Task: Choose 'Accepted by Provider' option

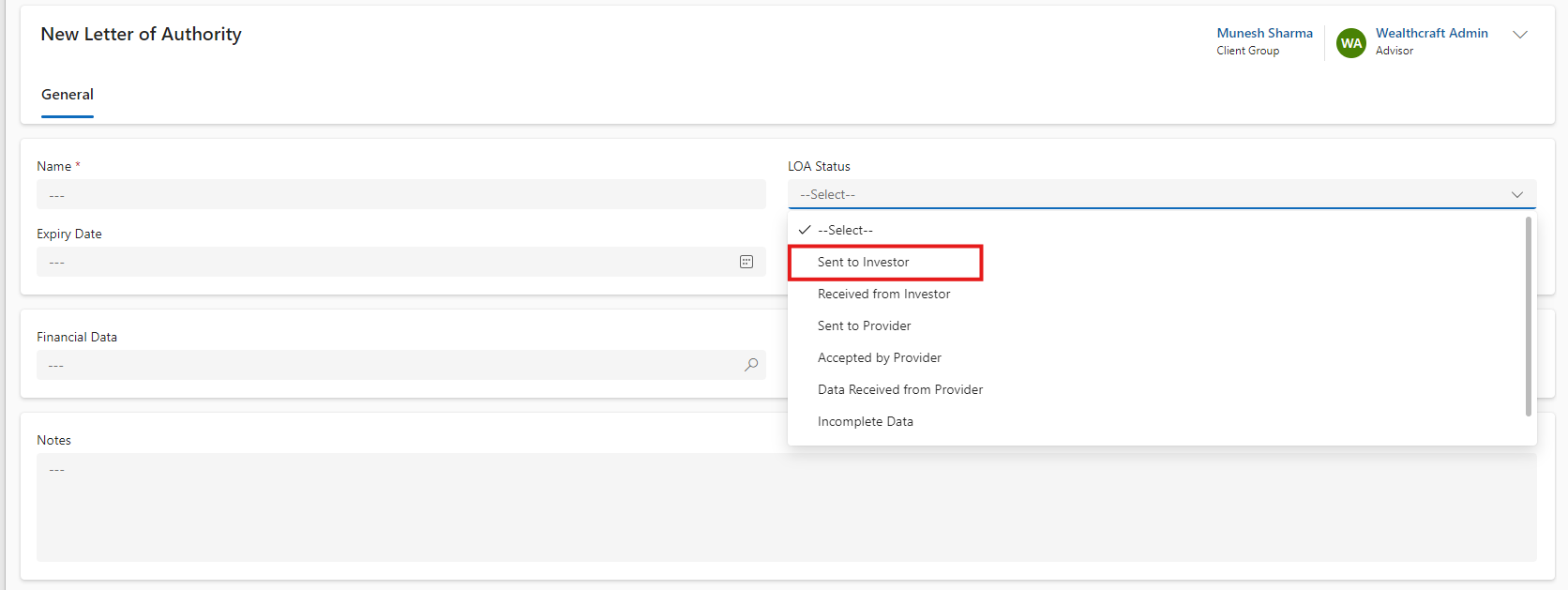Action: (x=879, y=357)
